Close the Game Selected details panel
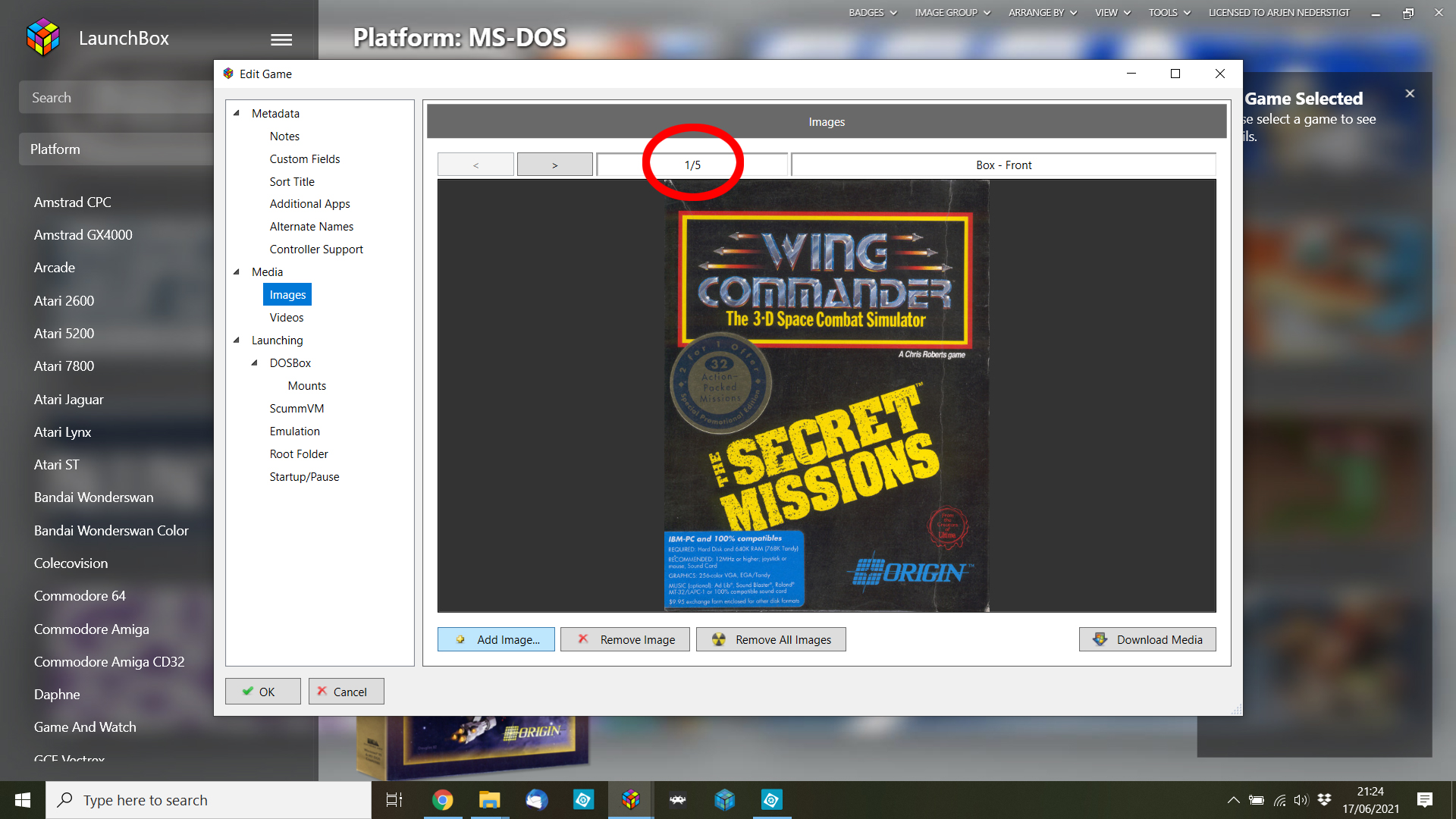Screen dimensions: 1456x819 [x=1410, y=93]
